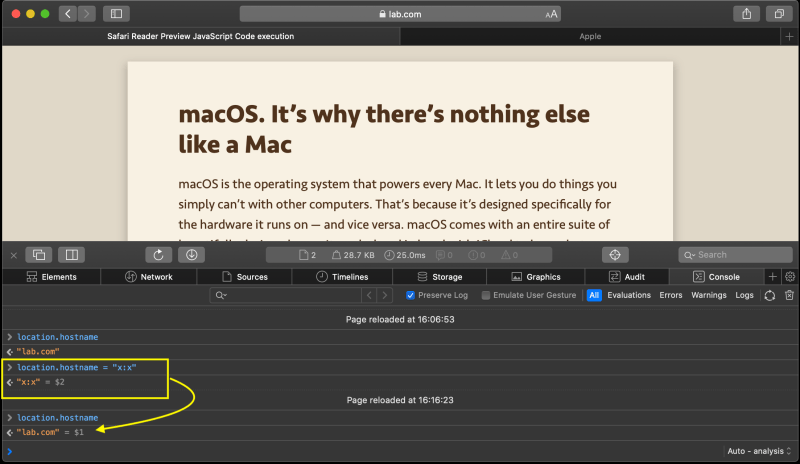The height and width of the screenshot is (464, 800).
Task: Click the location.hostname = "x:x" entry
Action: (77, 367)
